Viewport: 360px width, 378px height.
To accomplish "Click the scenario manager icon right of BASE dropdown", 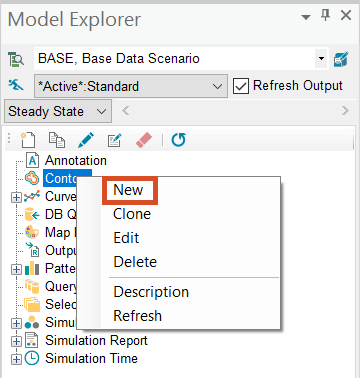I will point(341,59).
